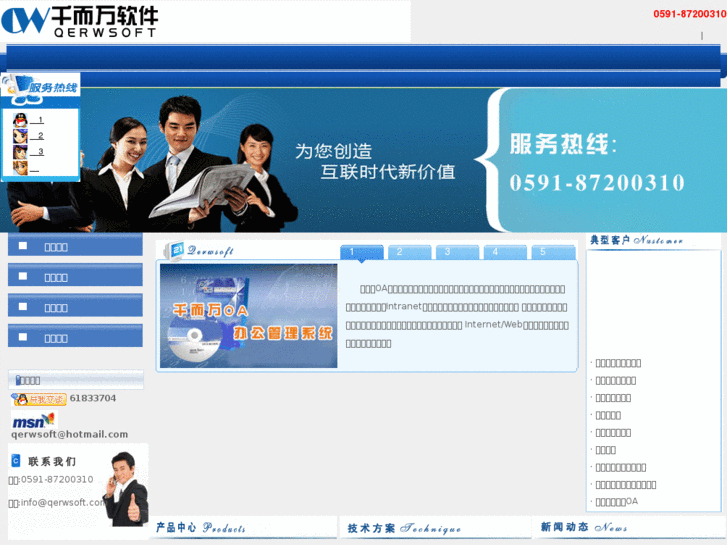
Task: Open the customer service link labeled 3
Action: [x=37, y=152]
